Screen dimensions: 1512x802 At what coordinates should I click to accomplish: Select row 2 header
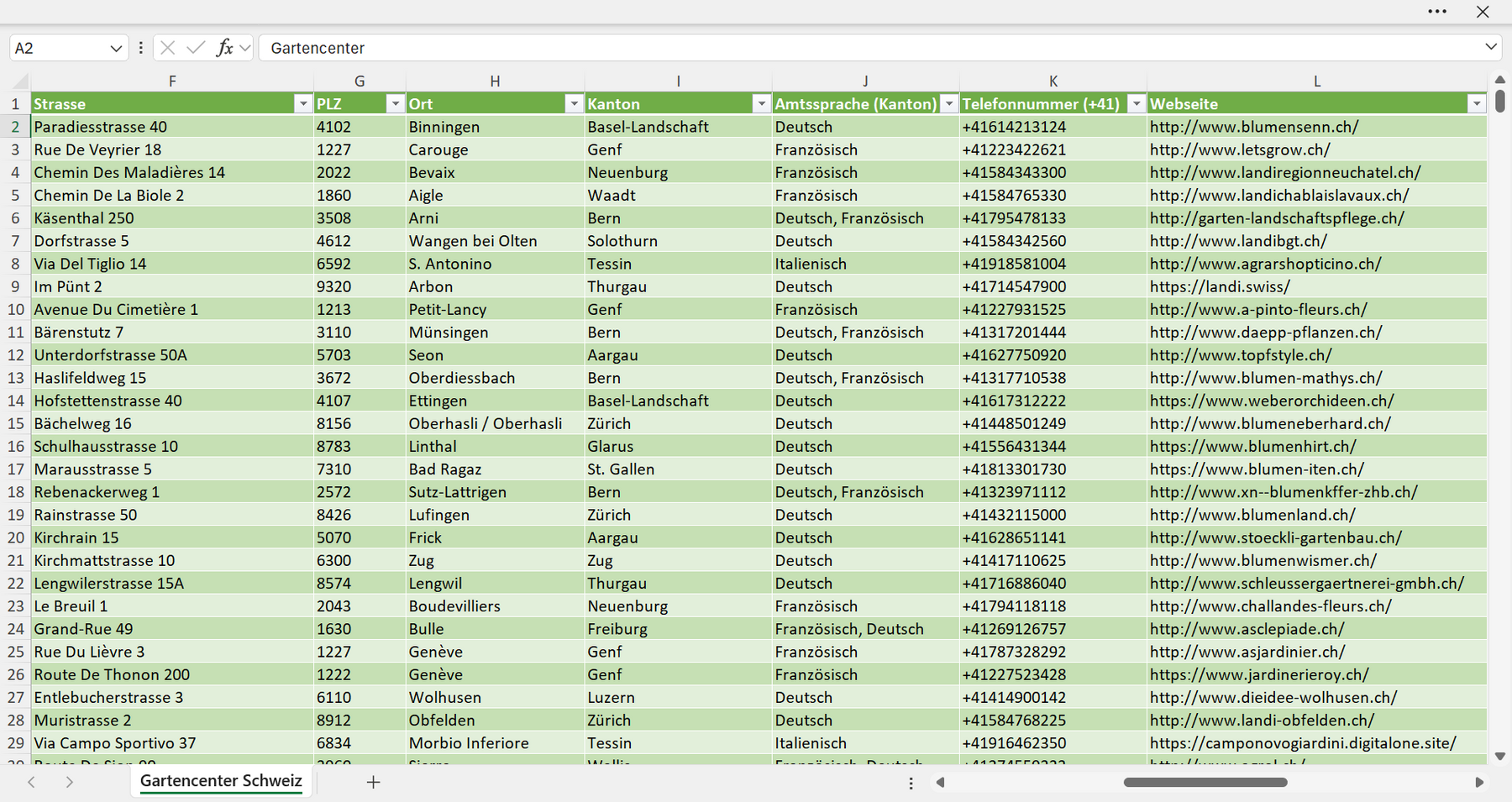point(15,127)
